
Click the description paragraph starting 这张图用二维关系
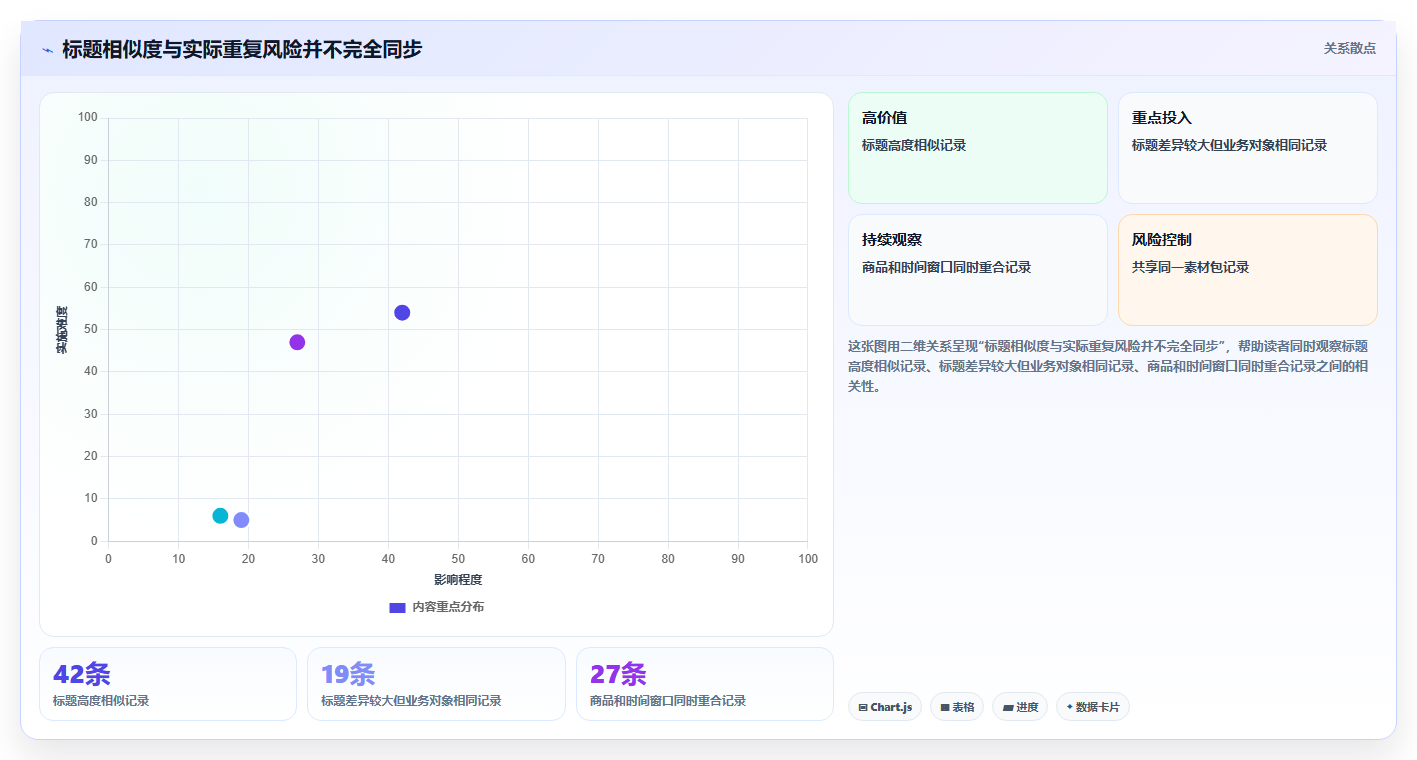(1108, 366)
